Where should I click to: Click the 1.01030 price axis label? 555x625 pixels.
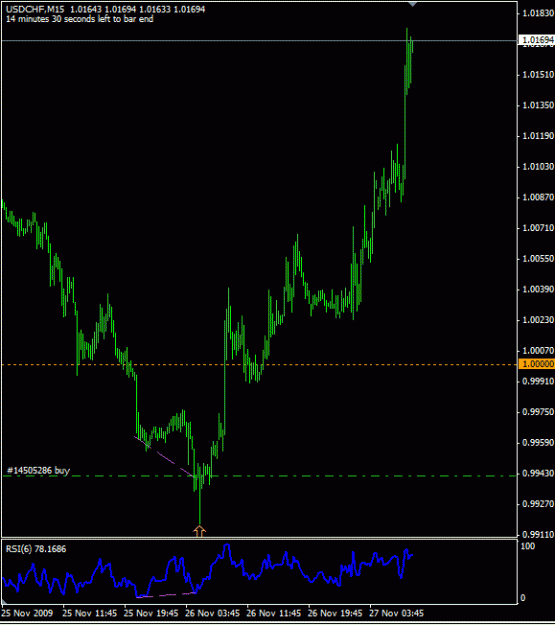click(x=538, y=167)
